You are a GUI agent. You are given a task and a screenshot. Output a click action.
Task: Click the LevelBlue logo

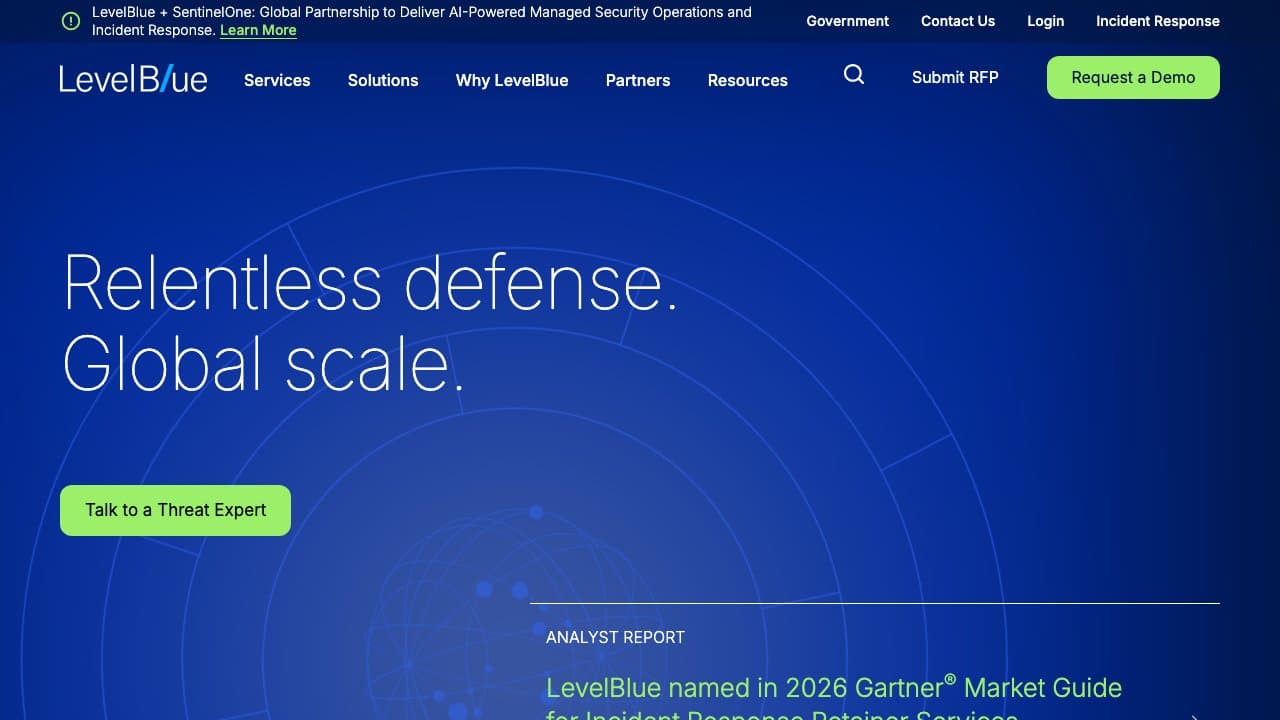[x=133, y=79]
